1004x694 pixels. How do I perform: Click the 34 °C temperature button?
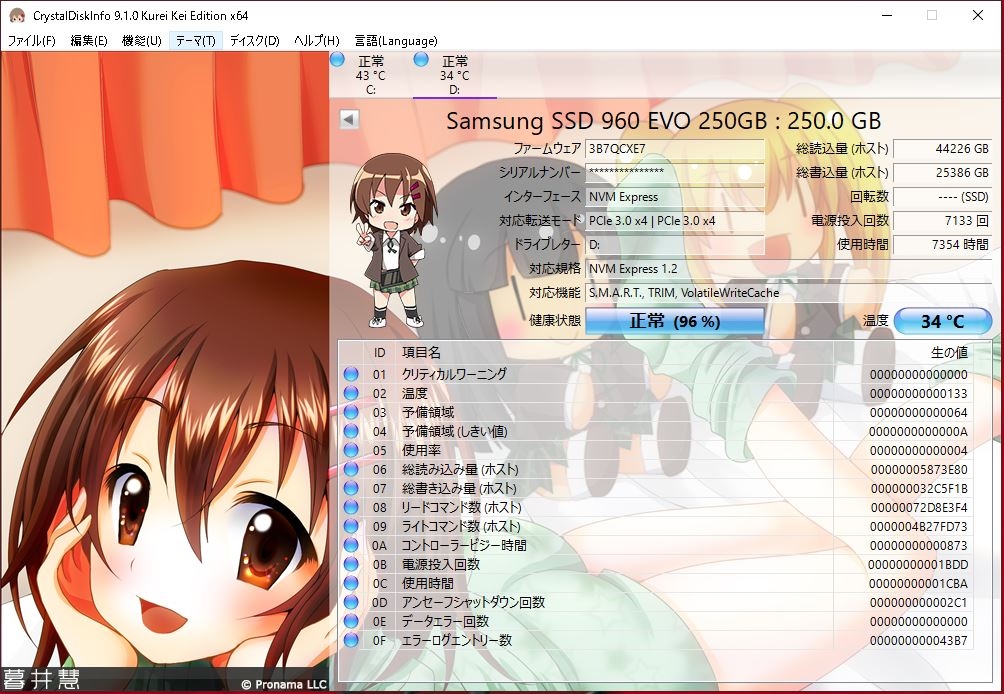(x=943, y=321)
